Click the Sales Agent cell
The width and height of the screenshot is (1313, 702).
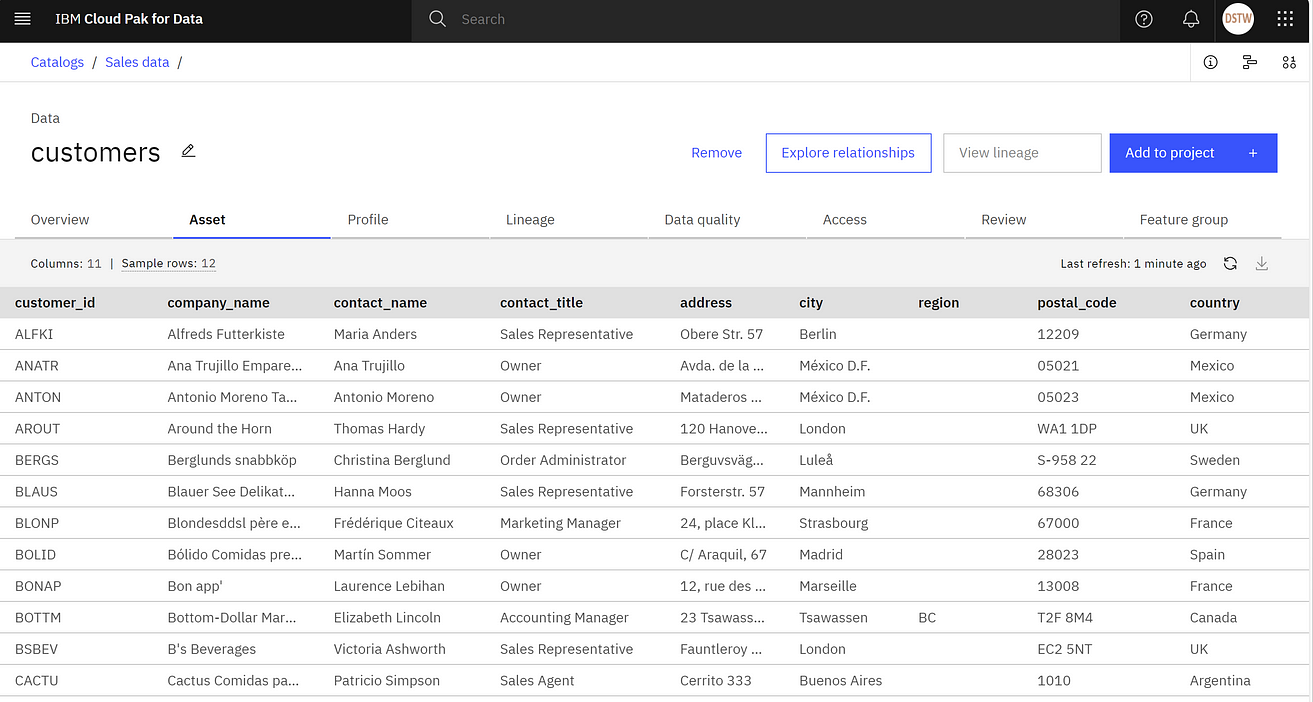click(537, 681)
